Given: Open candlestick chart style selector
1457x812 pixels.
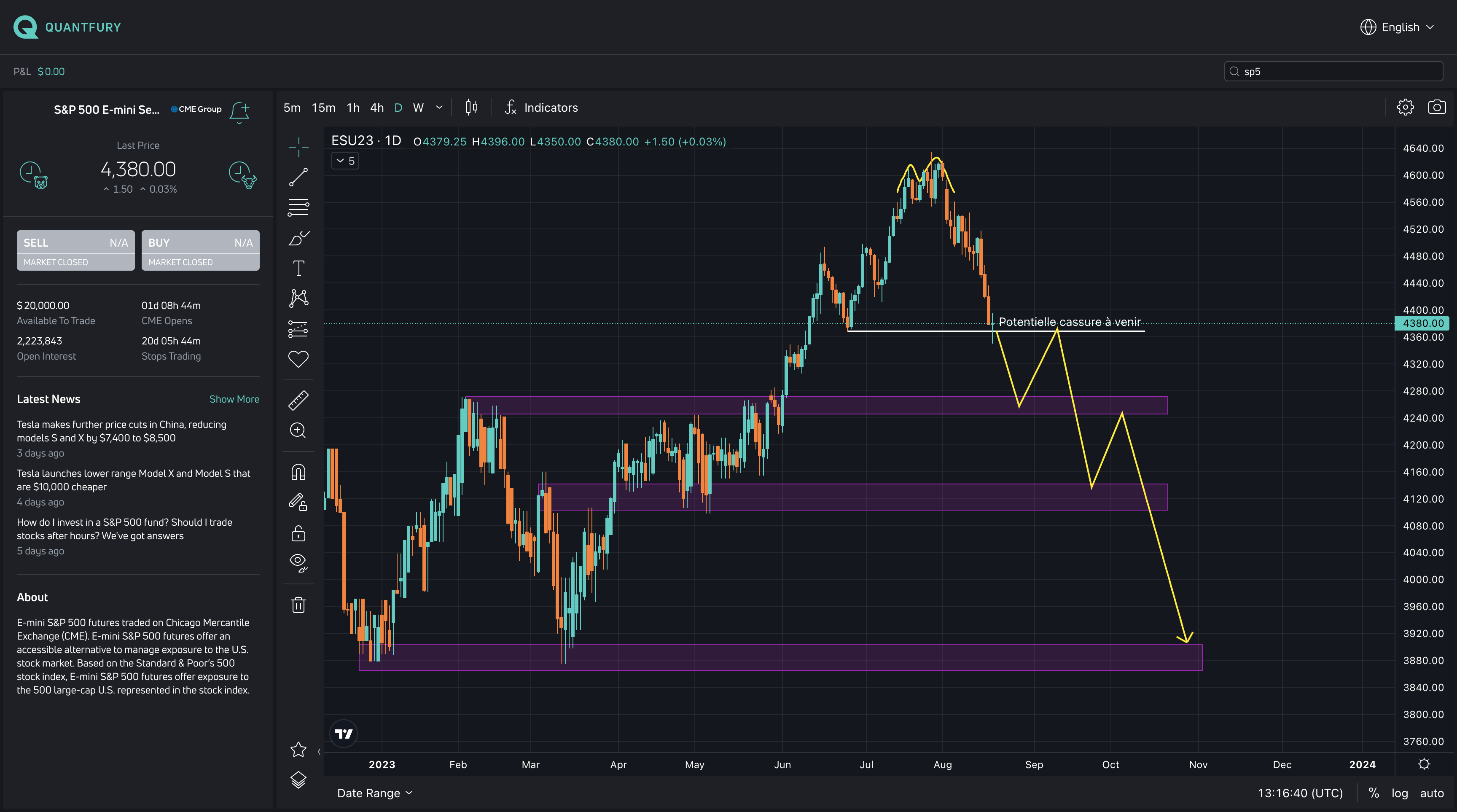Looking at the screenshot, I should point(471,108).
